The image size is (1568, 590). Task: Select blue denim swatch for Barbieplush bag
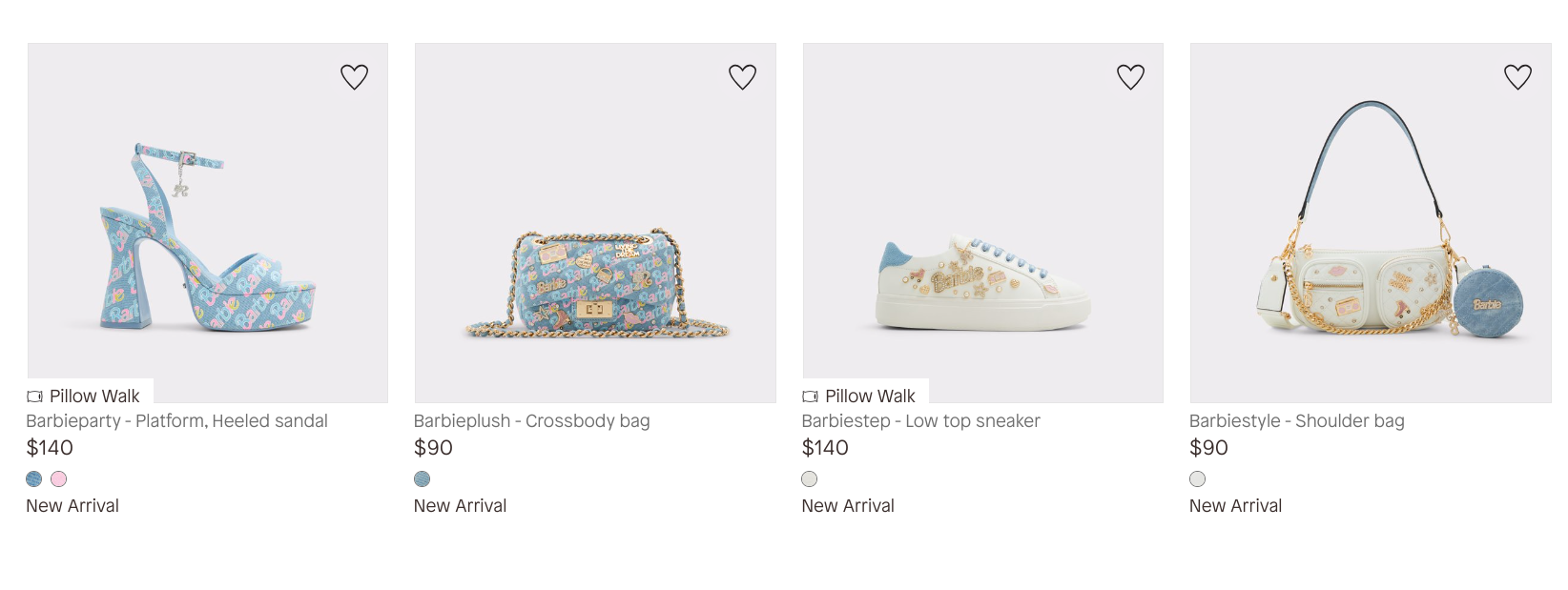[x=423, y=479]
